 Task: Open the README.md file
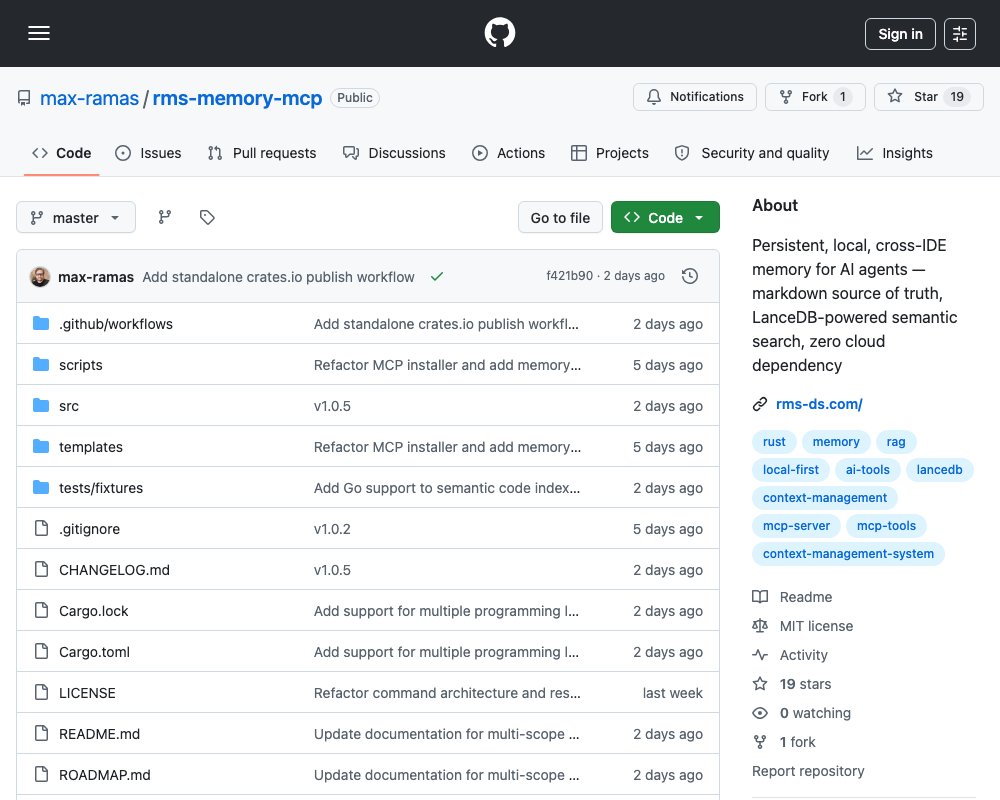[x=99, y=734]
